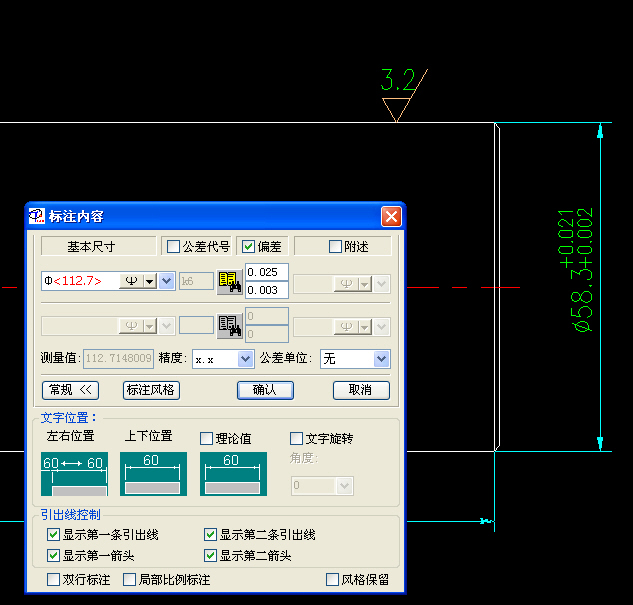633x605 pixels.
Task: Click the 标注风格 button
Action: click(x=151, y=390)
